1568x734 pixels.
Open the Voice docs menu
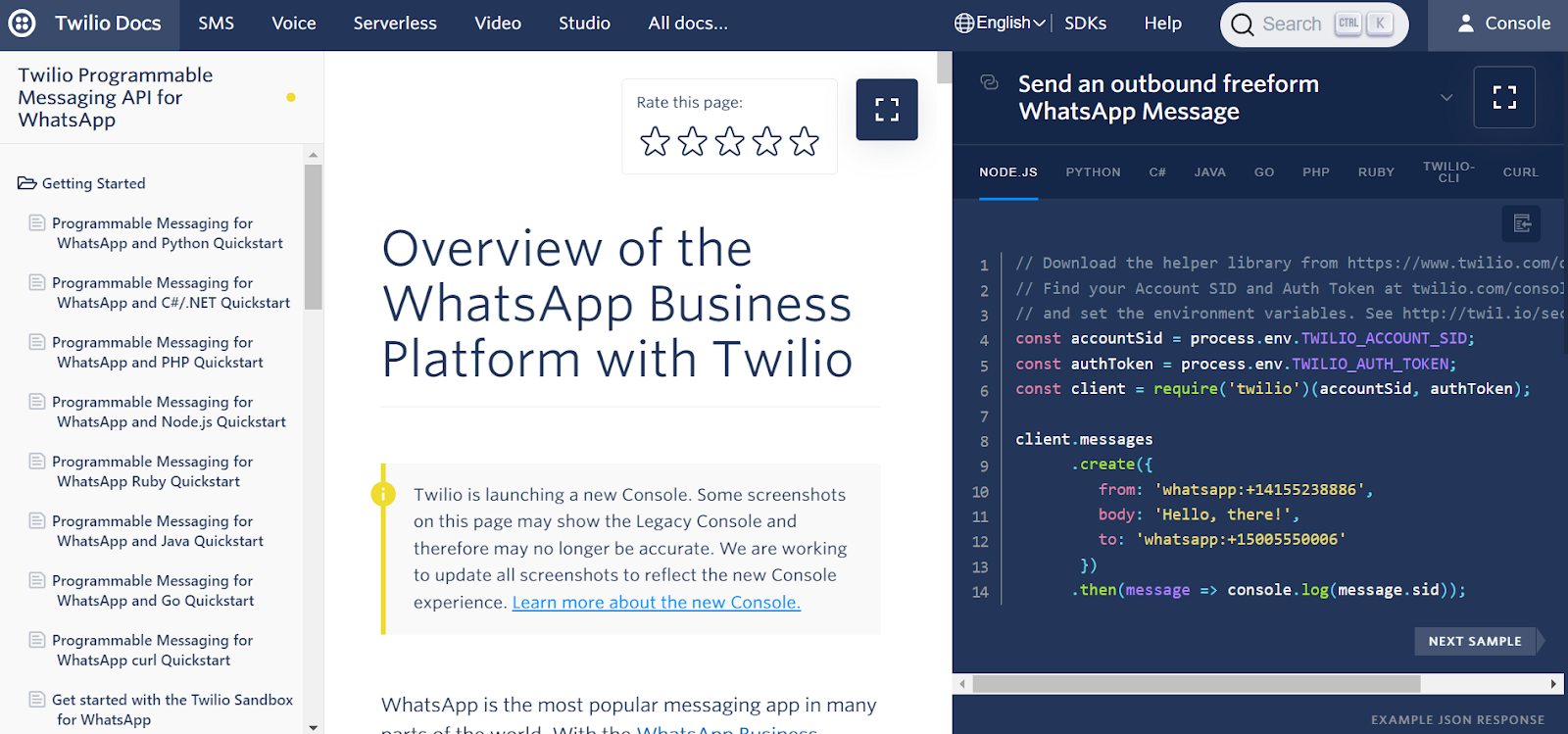[x=294, y=23]
